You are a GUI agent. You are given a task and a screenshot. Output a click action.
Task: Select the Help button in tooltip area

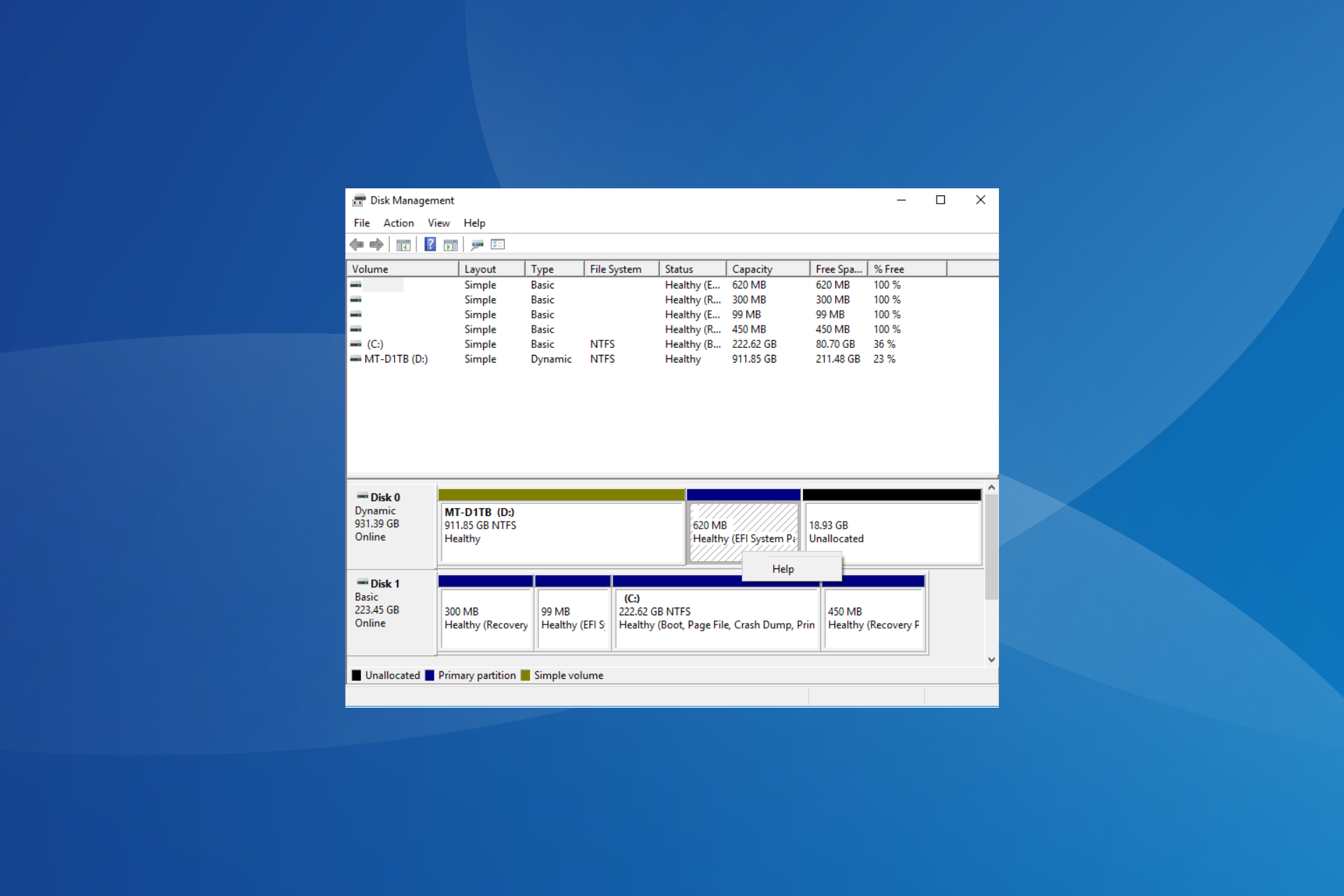click(783, 569)
